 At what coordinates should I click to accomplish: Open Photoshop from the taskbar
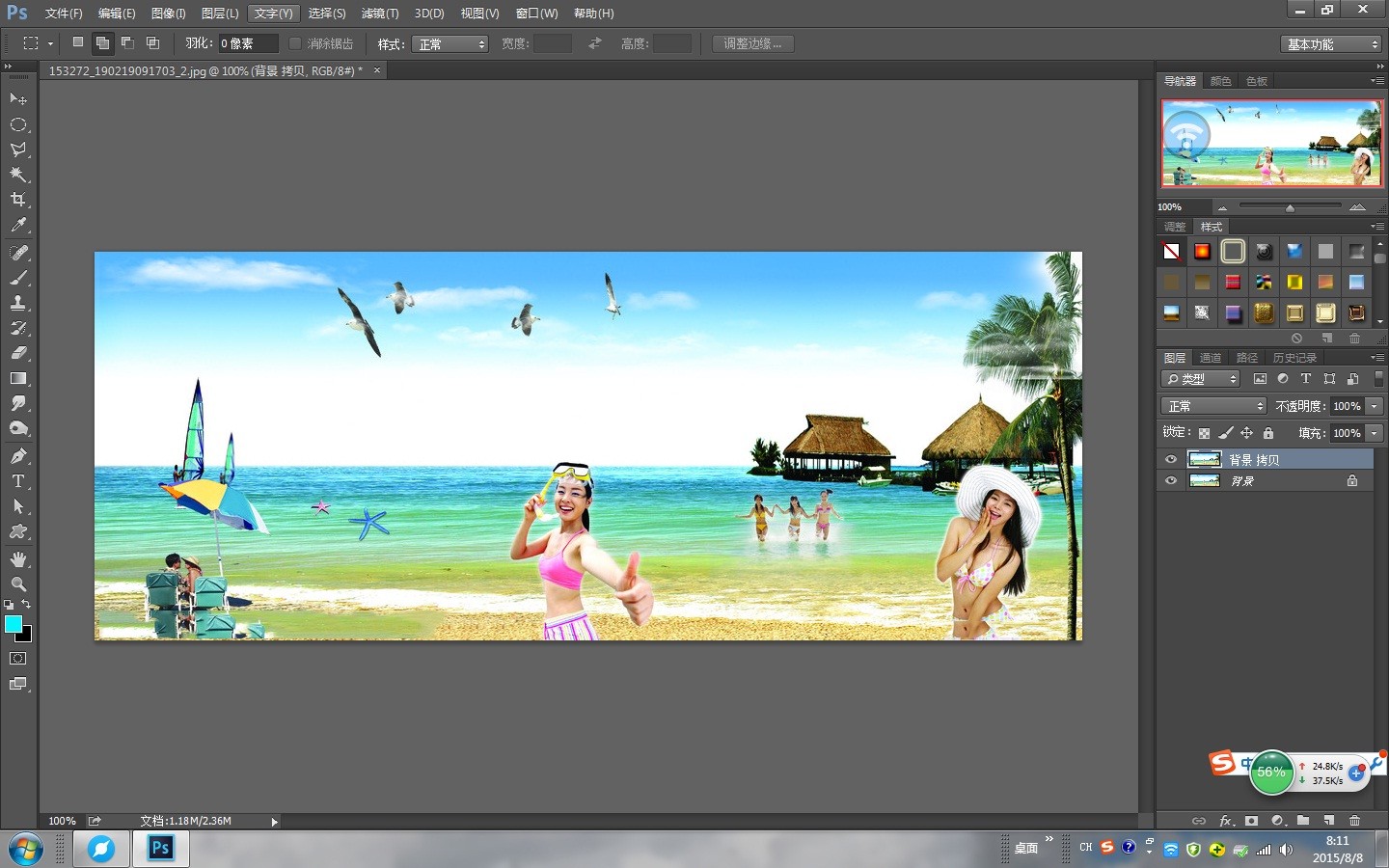160,849
